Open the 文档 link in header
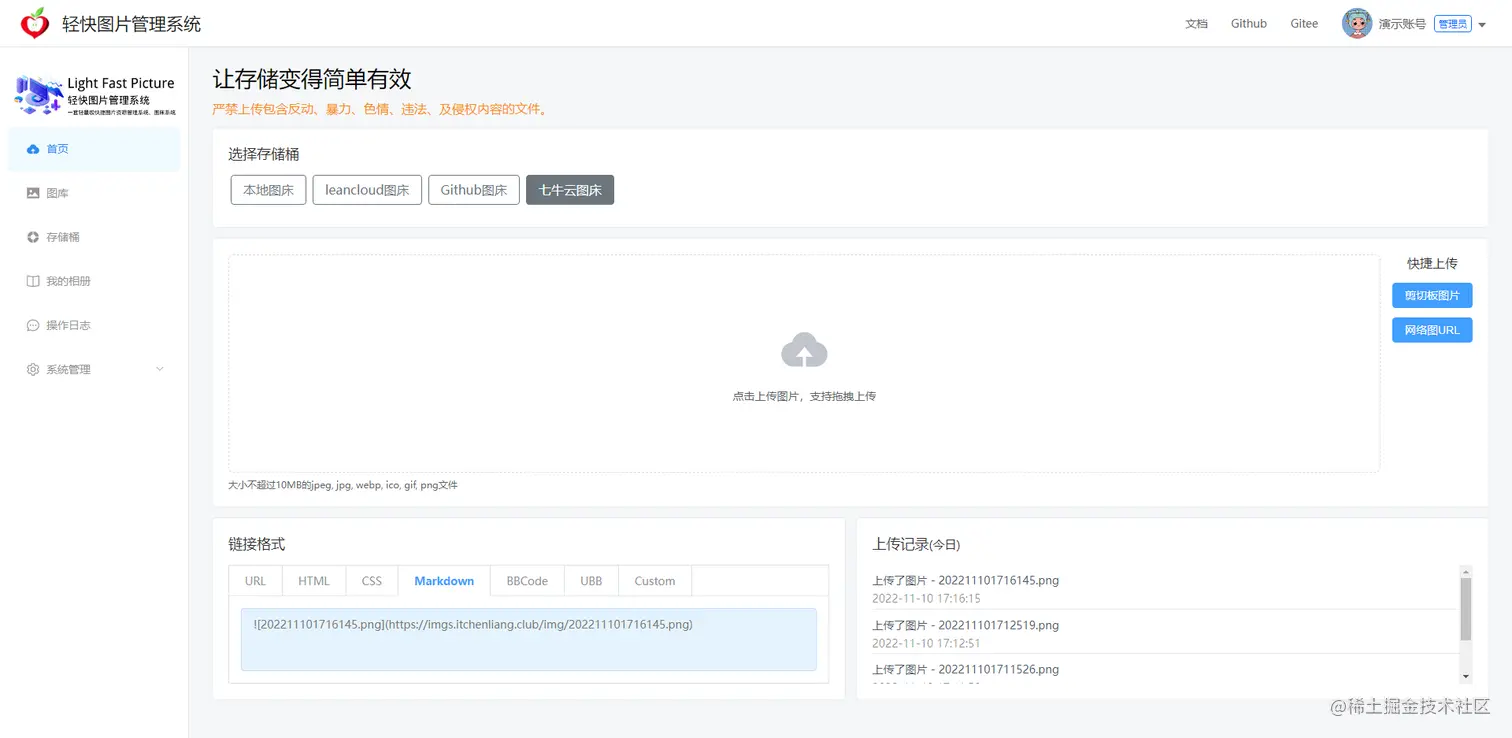Image resolution: width=1512 pixels, height=738 pixels. click(1196, 24)
